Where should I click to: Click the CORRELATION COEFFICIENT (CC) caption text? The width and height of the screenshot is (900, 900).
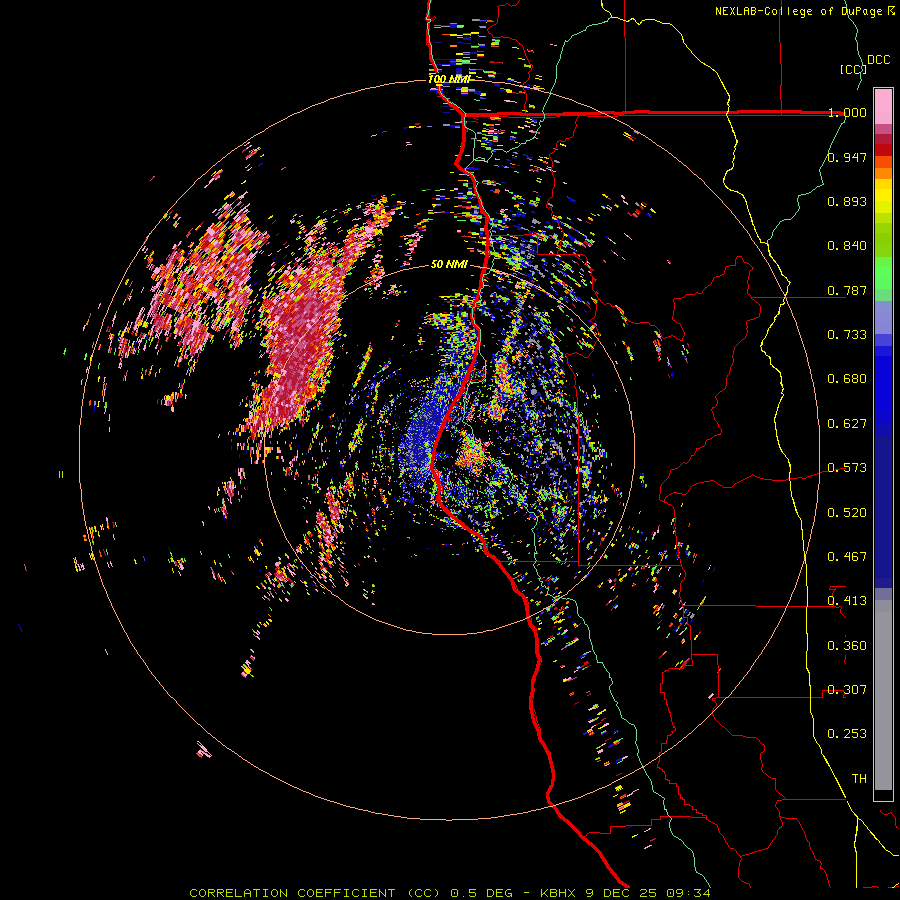coord(315,893)
